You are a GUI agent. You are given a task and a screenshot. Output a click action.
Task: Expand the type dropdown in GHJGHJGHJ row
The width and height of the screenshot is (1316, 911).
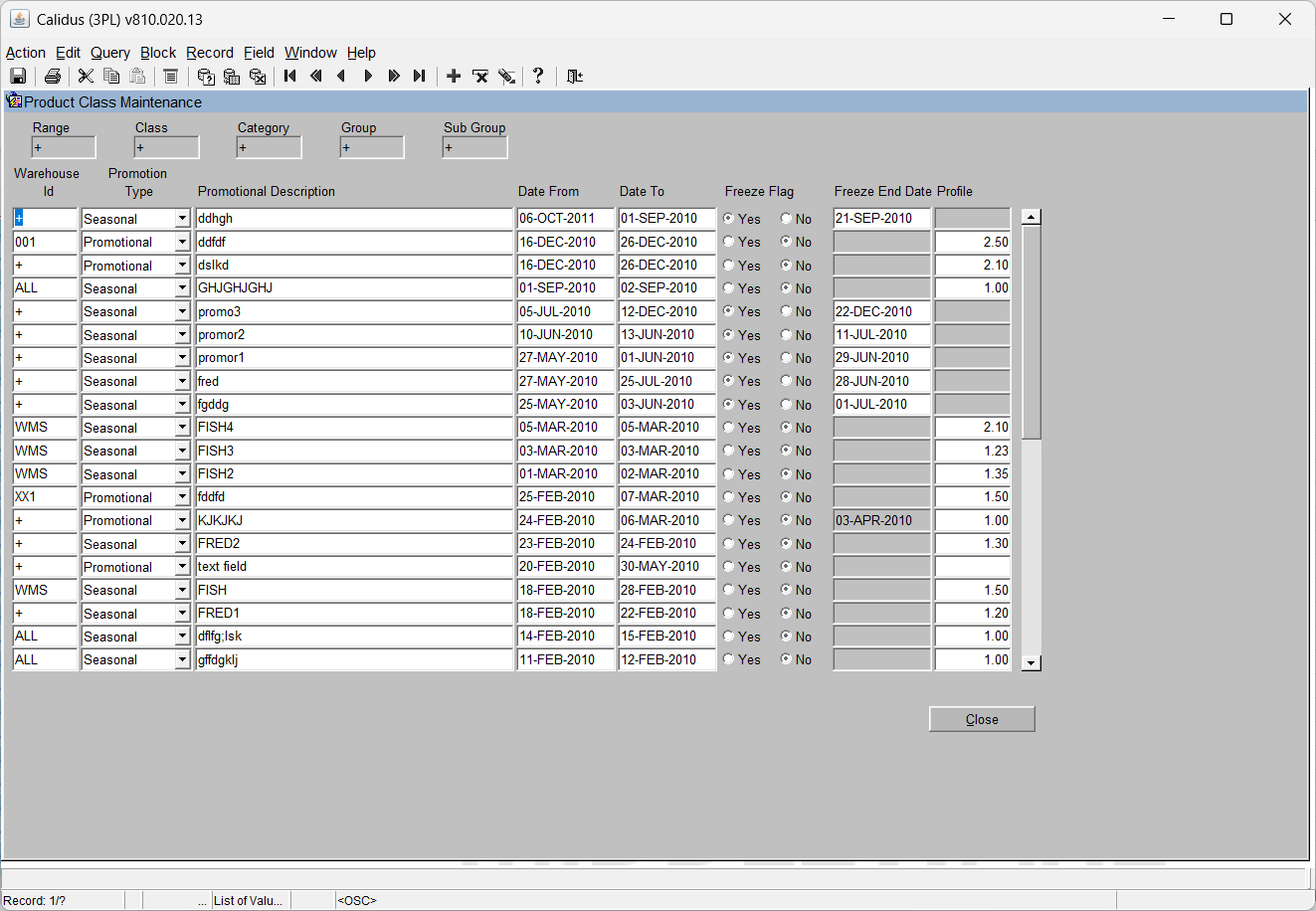(182, 288)
